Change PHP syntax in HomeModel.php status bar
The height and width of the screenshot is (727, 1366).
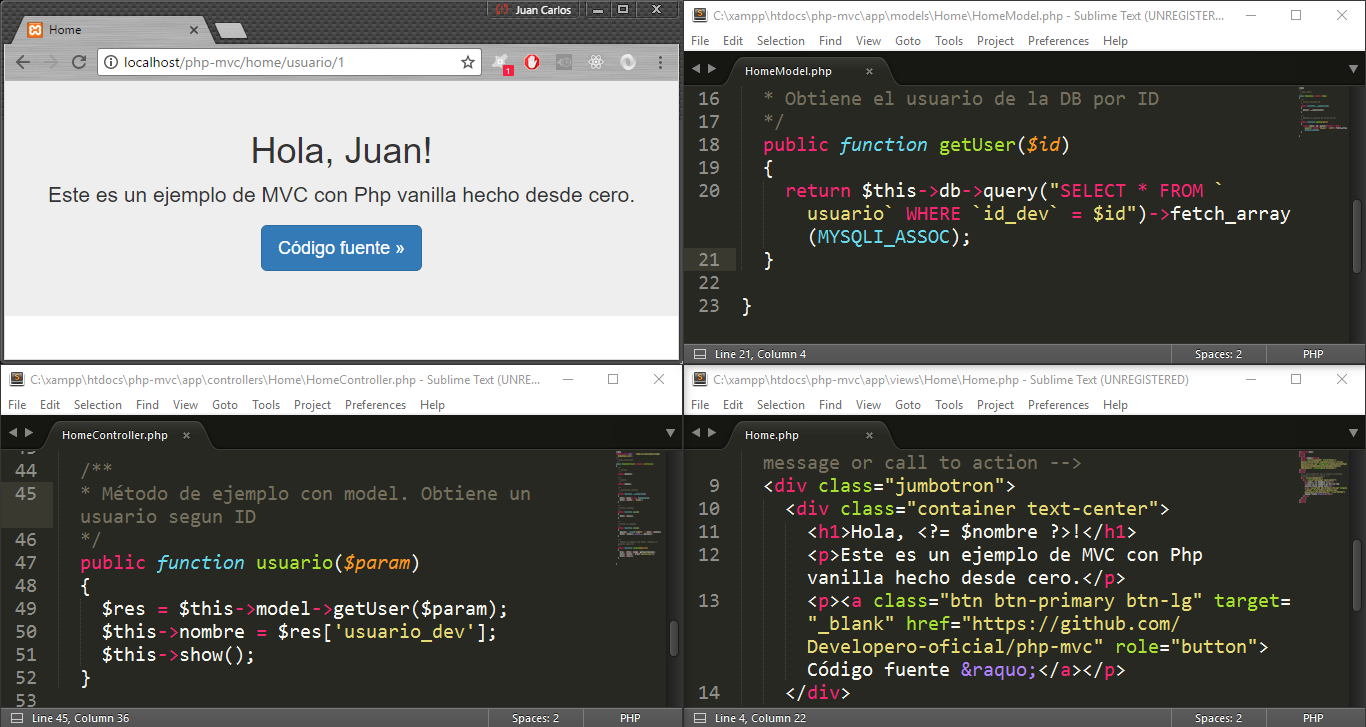coord(1313,354)
